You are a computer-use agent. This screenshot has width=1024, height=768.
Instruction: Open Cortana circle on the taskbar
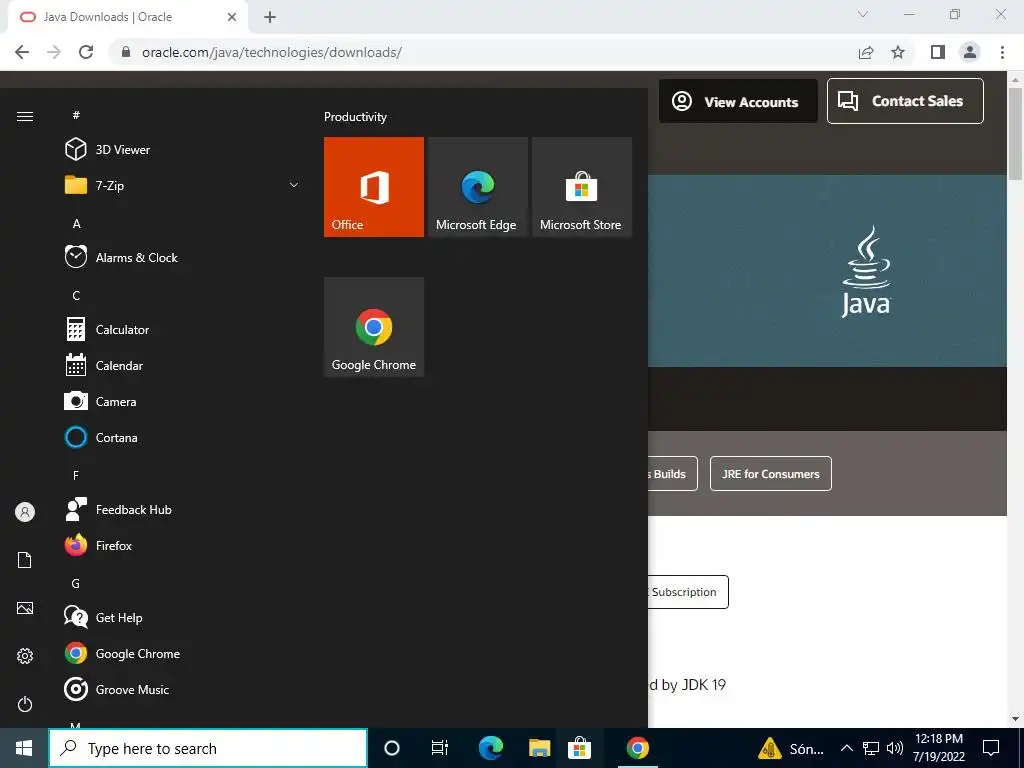(392, 748)
